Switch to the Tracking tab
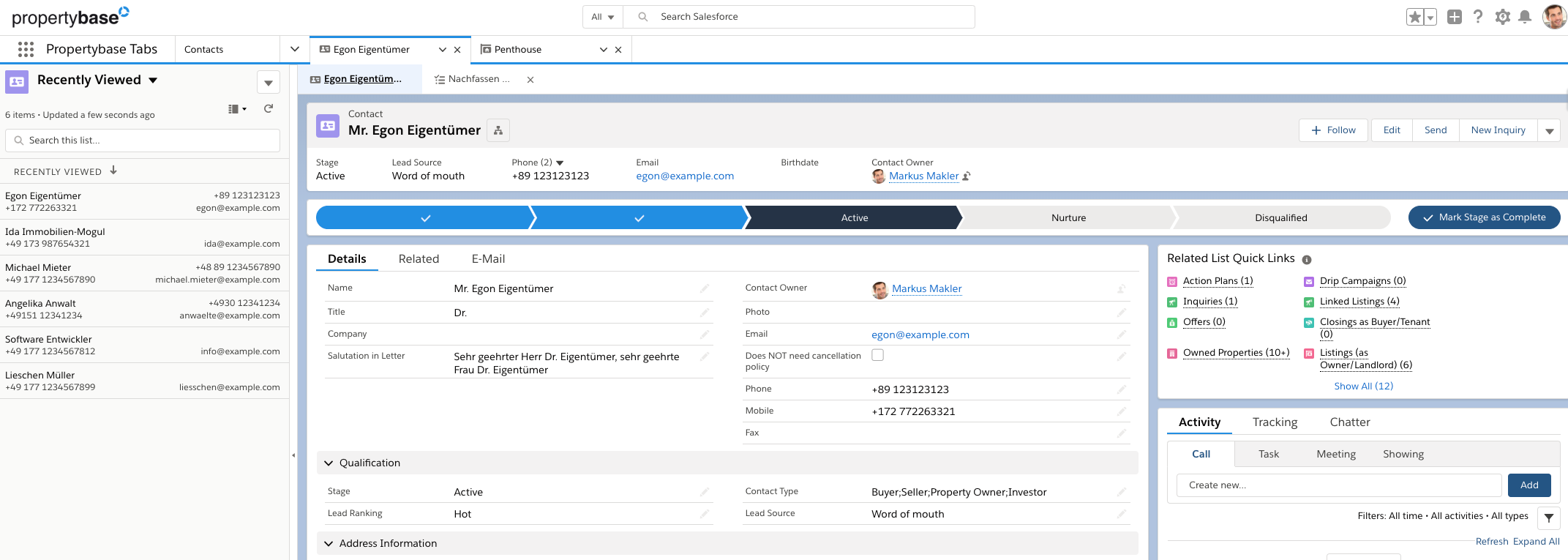The width and height of the screenshot is (1568, 560). (1275, 422)
